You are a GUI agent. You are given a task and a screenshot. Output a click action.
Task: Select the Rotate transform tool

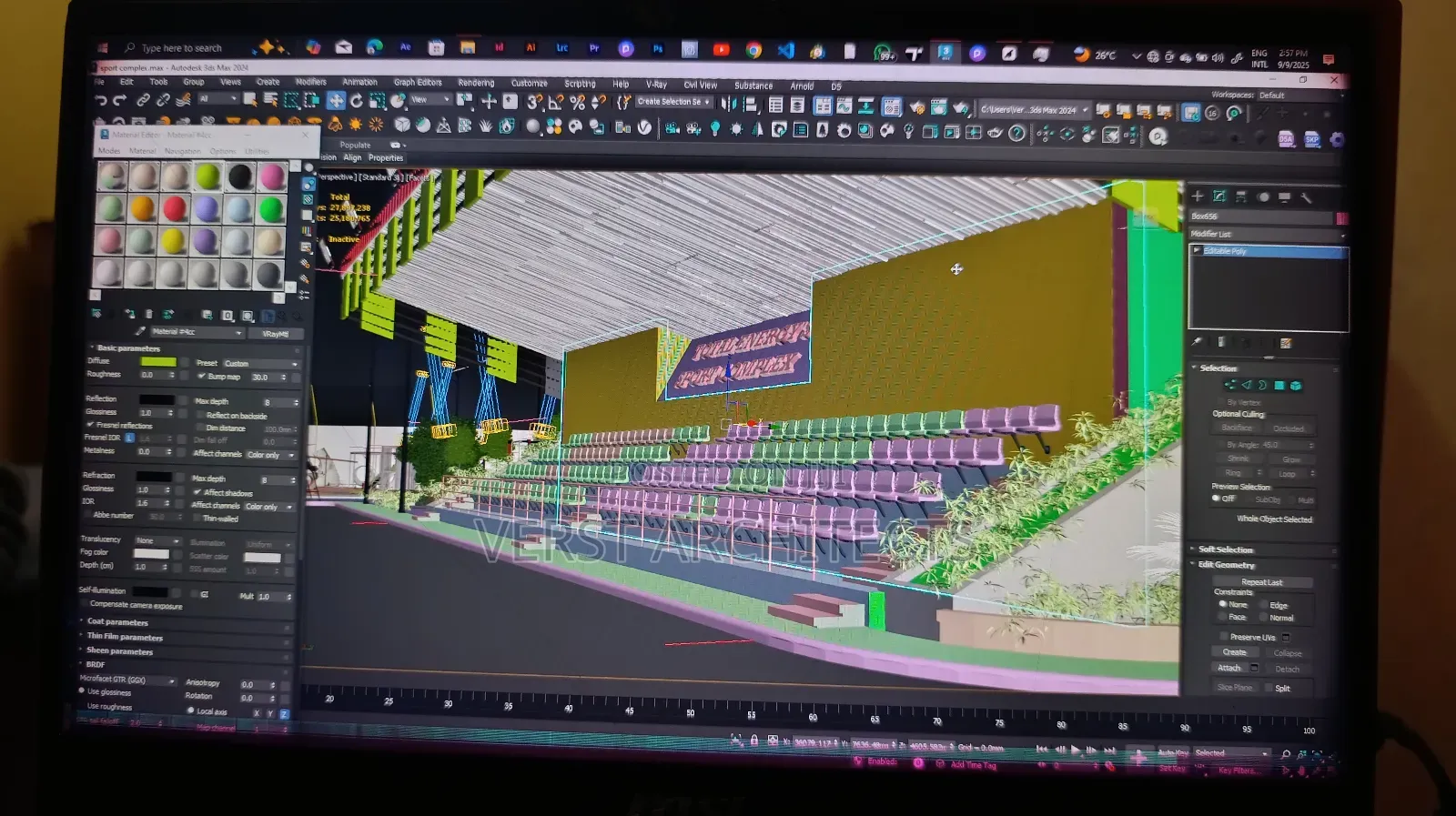[x=357, y=101]
